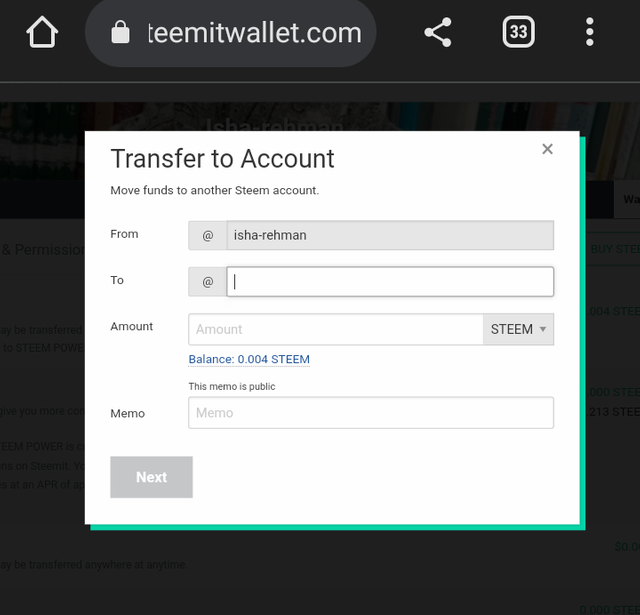Close the Transfer to Account dialog
Screen dimensions: 640x615
pos(547,149)
